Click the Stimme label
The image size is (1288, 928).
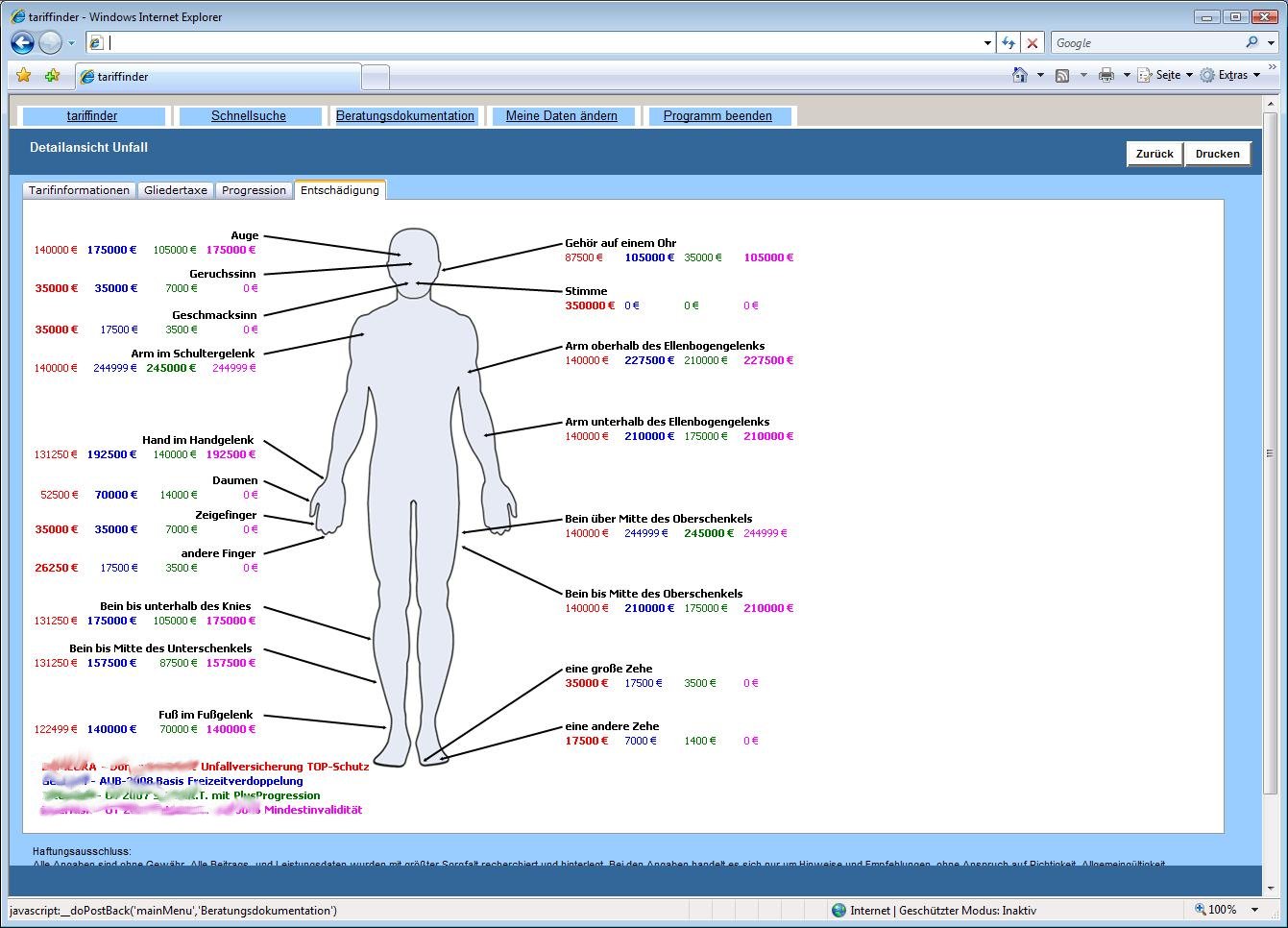tap(586, 291)
